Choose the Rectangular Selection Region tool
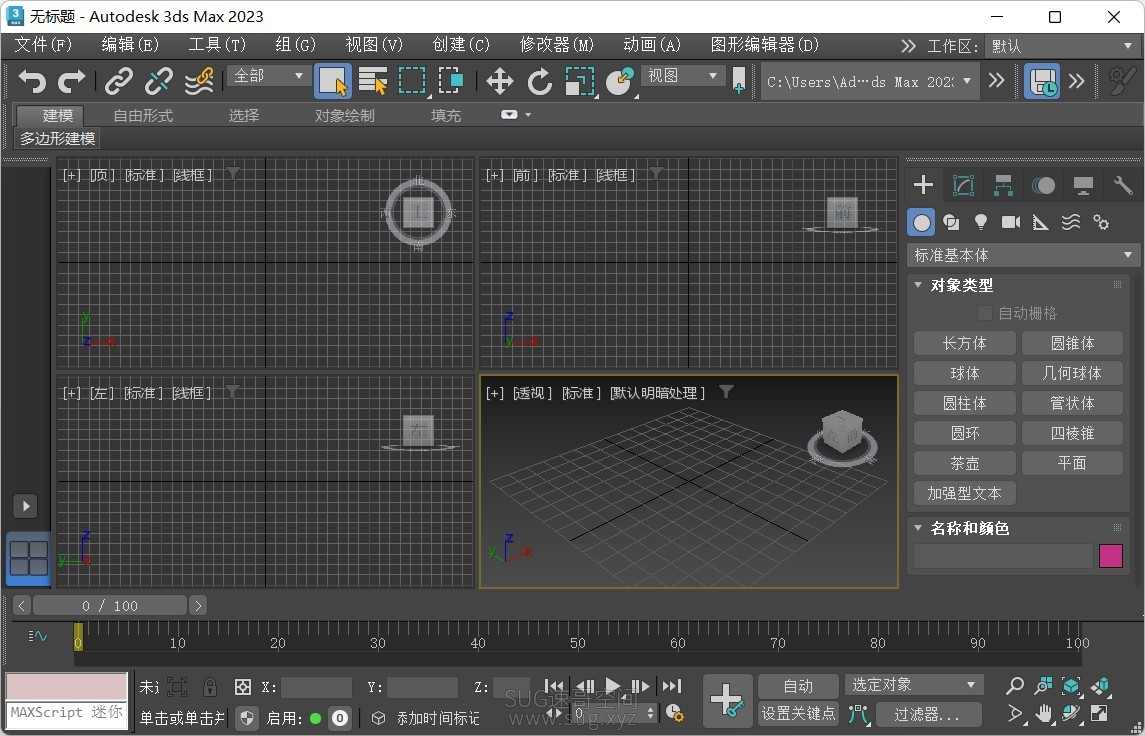The height and width of the screenshot is (736, 1145). point(413,81)
